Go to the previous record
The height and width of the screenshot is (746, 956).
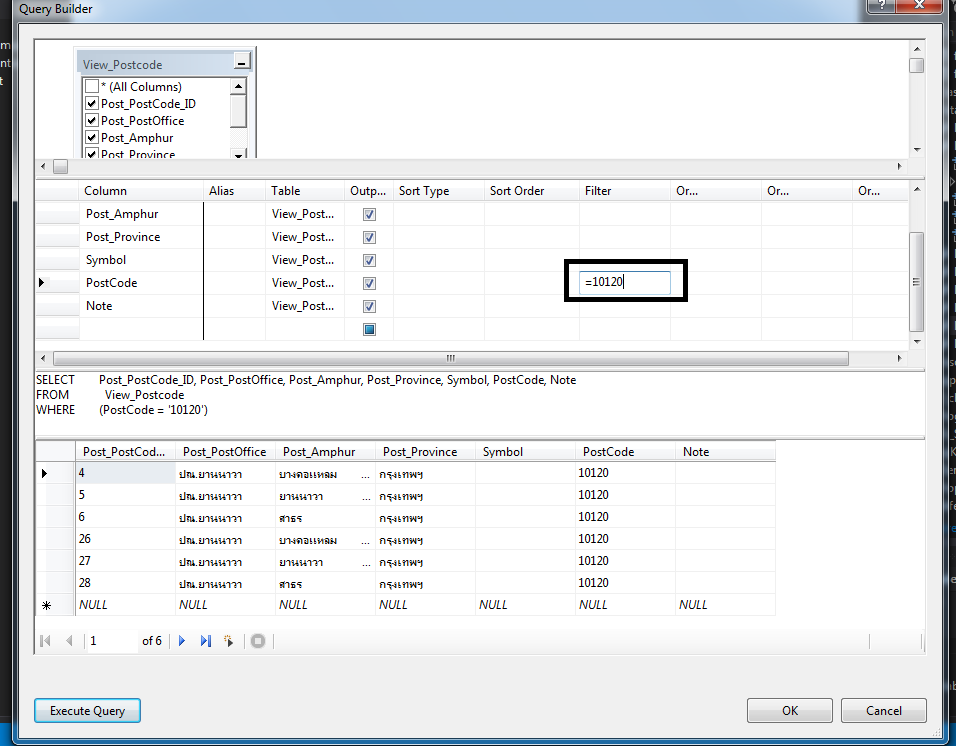(68, 641)
